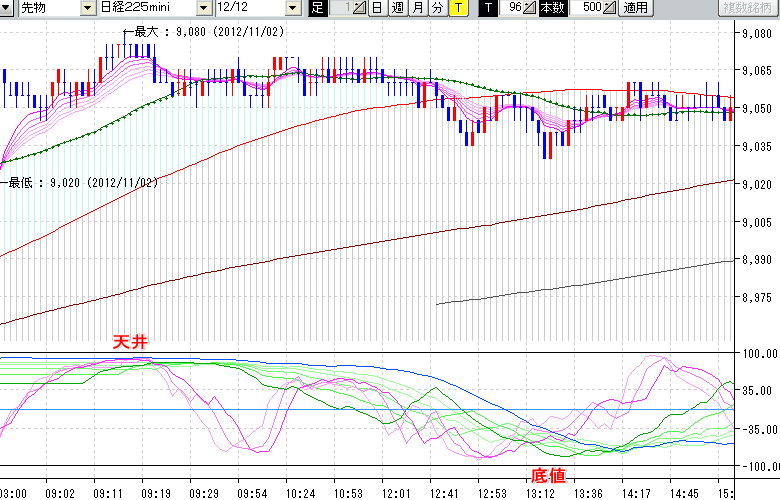Click the 複数銘柄 multiple symbols button
This screenshot has width=780, height=500.
pos(748,8)
